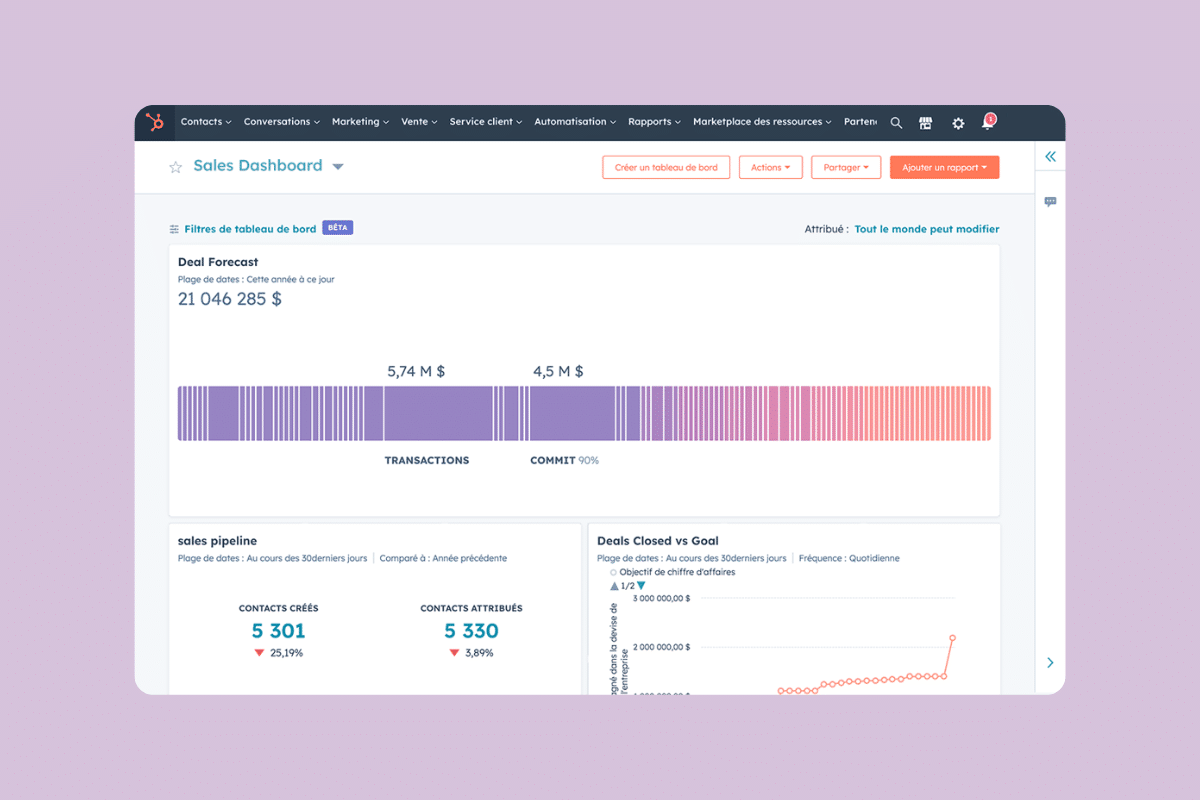Open the comments icon in the right sidebar
1200x800 pixels.
click(x=1050, y=202)
